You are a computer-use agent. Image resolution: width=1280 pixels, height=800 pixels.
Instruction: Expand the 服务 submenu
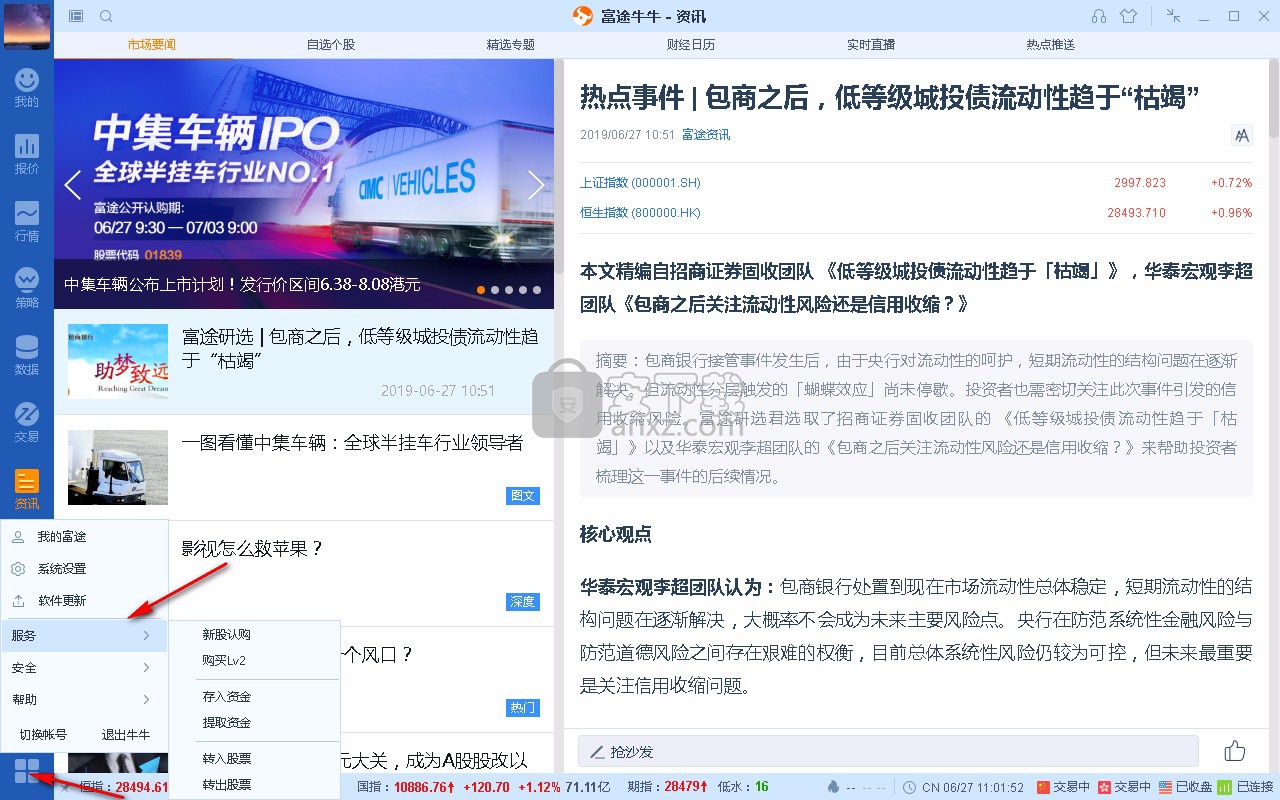[84, 636]
